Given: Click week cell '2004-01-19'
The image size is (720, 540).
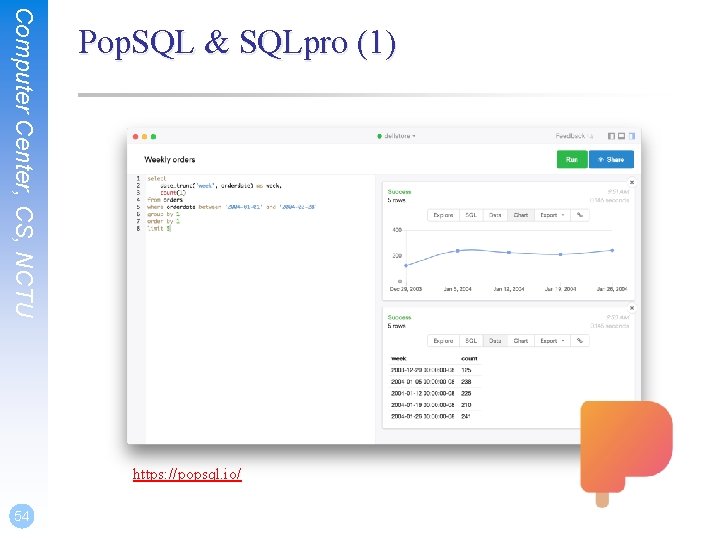Looking at the screenshot, I should [422, 405].
